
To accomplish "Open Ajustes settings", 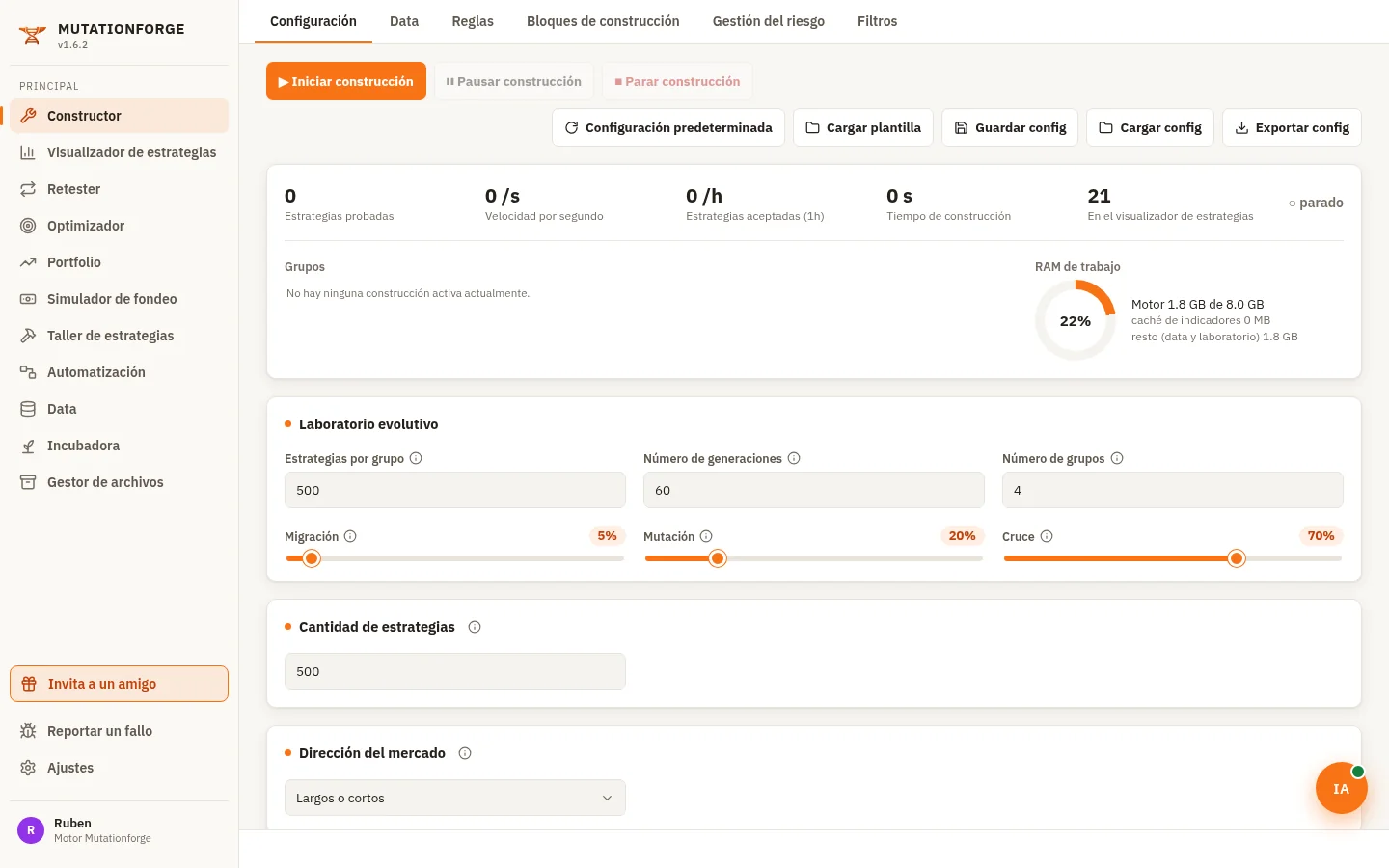I will point(119,768).
